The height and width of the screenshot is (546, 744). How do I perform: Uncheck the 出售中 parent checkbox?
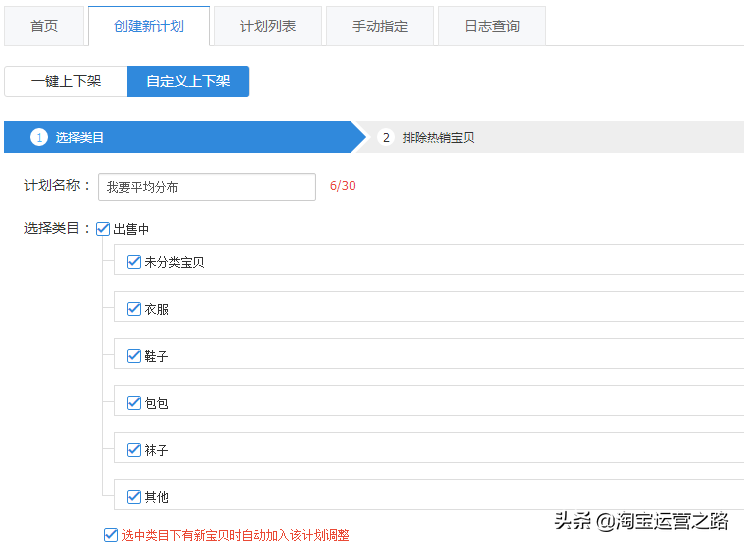103,229
